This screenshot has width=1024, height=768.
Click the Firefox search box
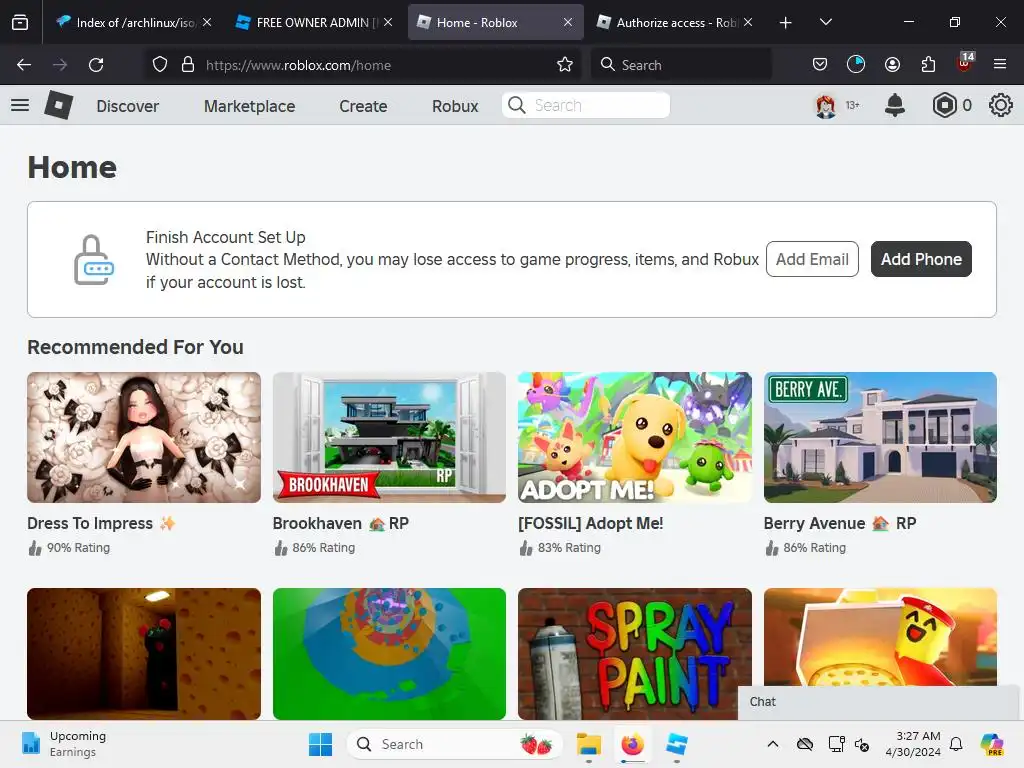pos(681,65)
